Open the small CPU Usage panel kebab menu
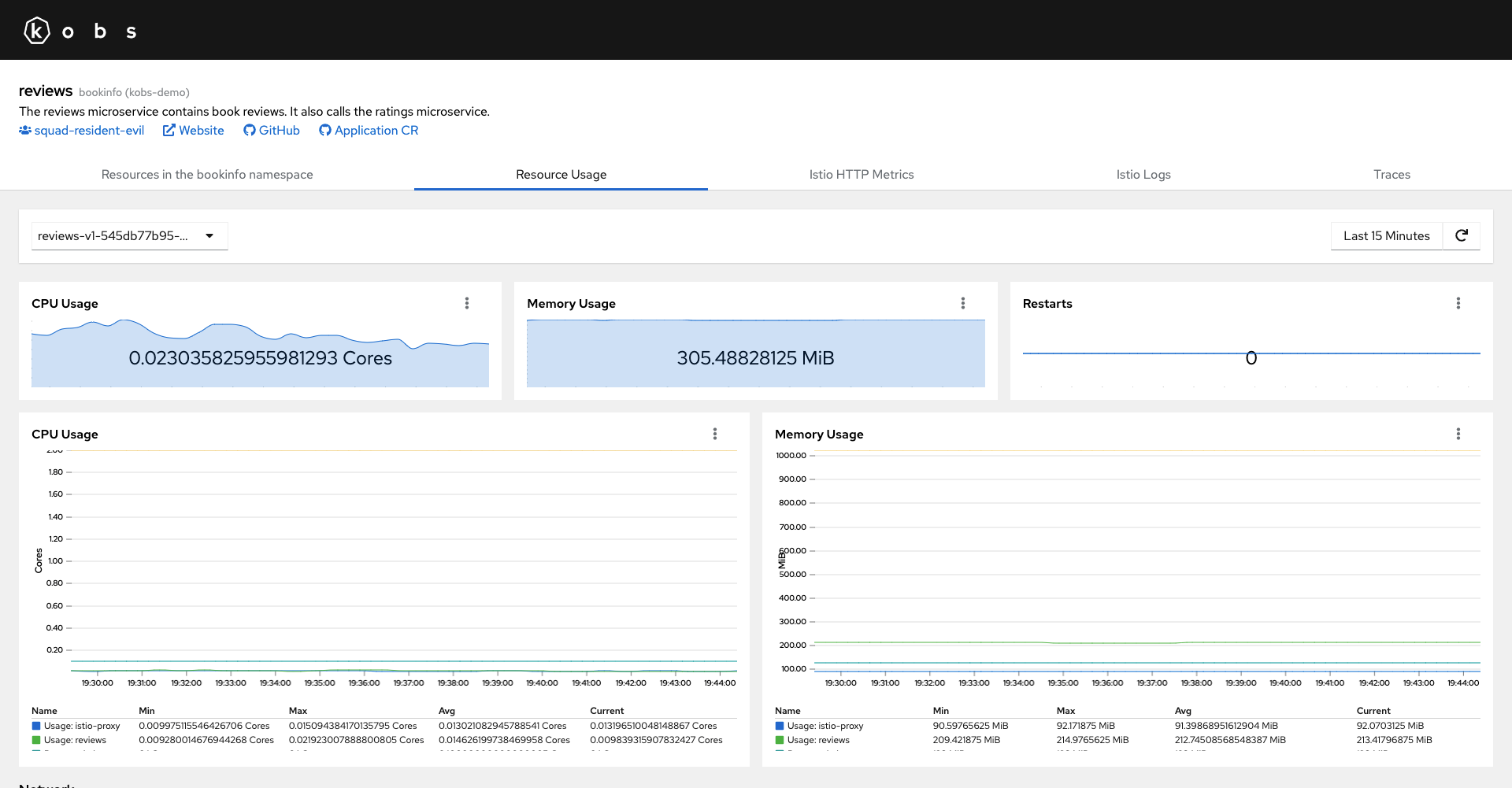 (467, 303)
